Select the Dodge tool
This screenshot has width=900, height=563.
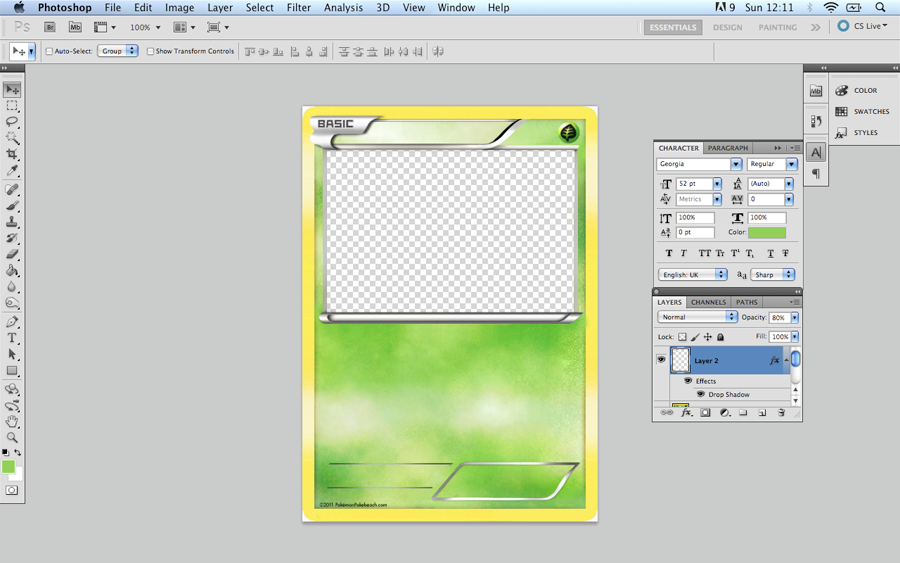click(x=12, y=302)
